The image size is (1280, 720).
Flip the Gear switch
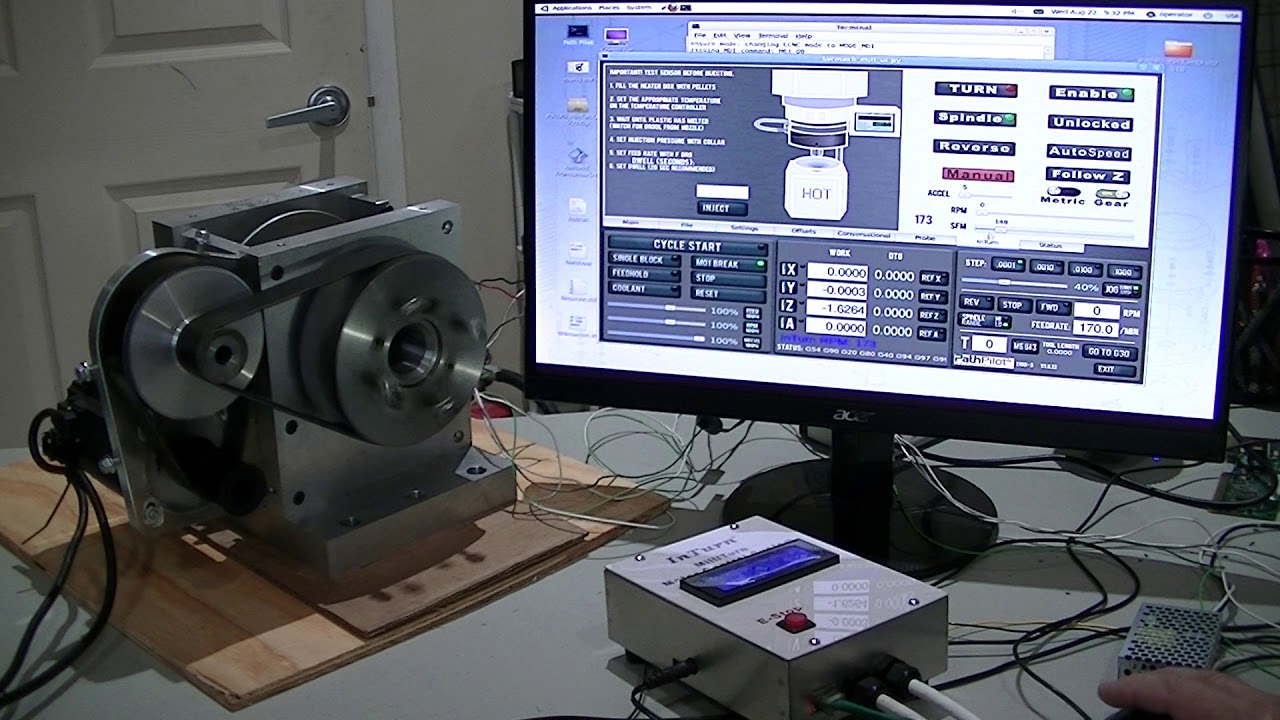pos(1112,193)
